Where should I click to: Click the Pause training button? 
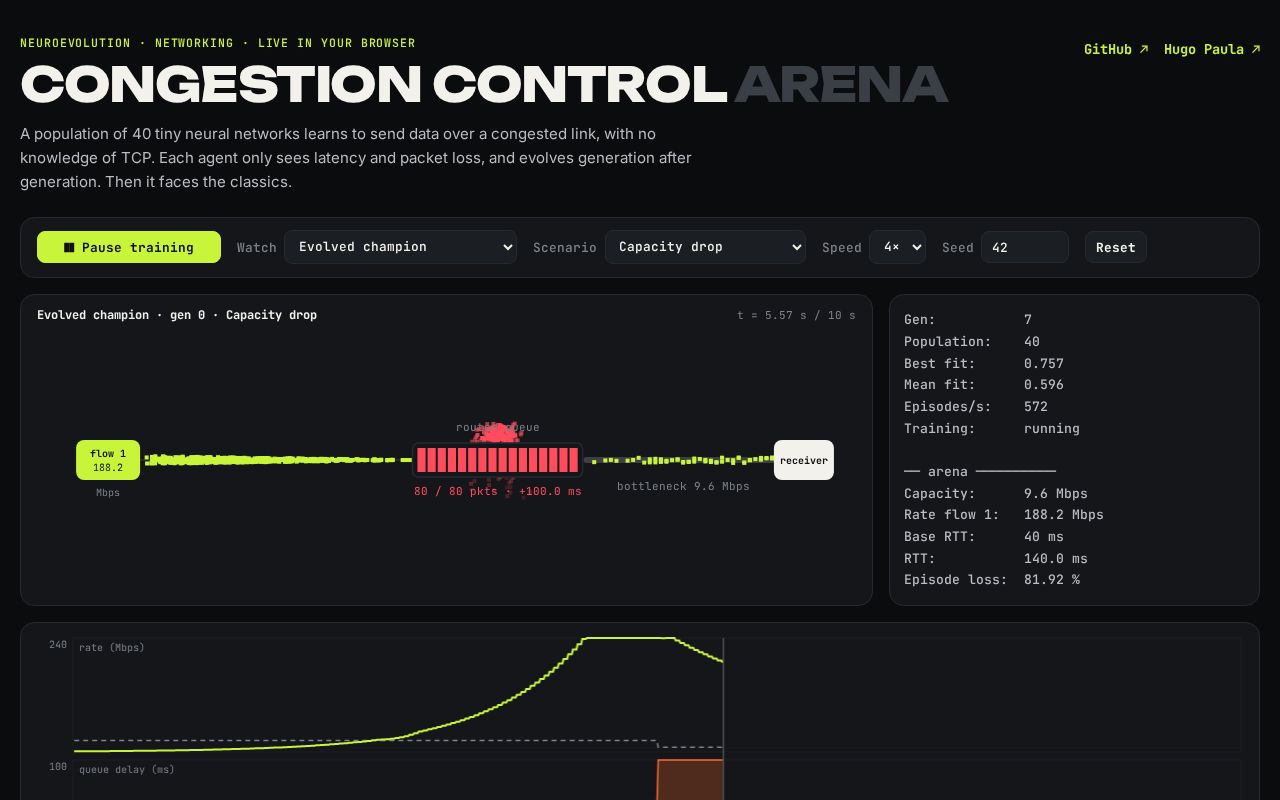pos(129,247)
